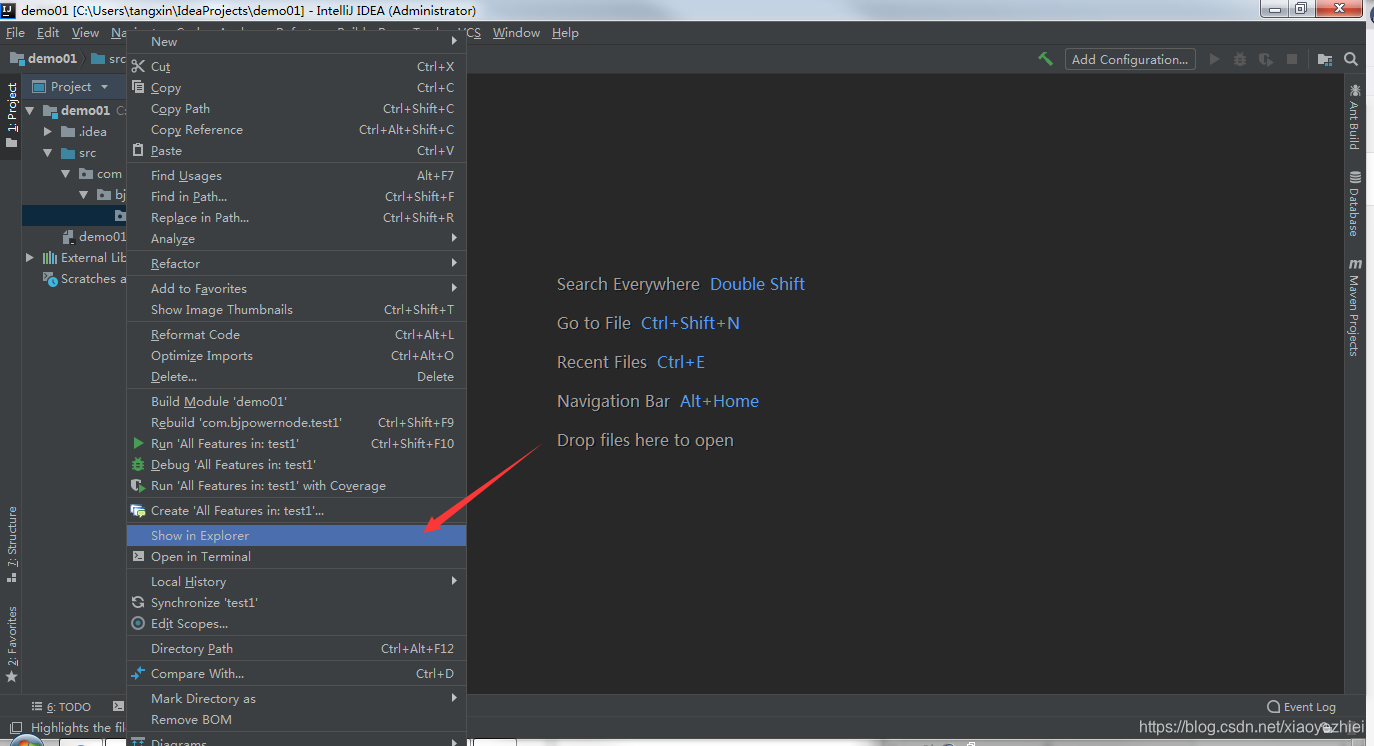Viewport: 1374px width, 746px height.
Task: Select Copy Path menu entry
Action: pos(296,109)
